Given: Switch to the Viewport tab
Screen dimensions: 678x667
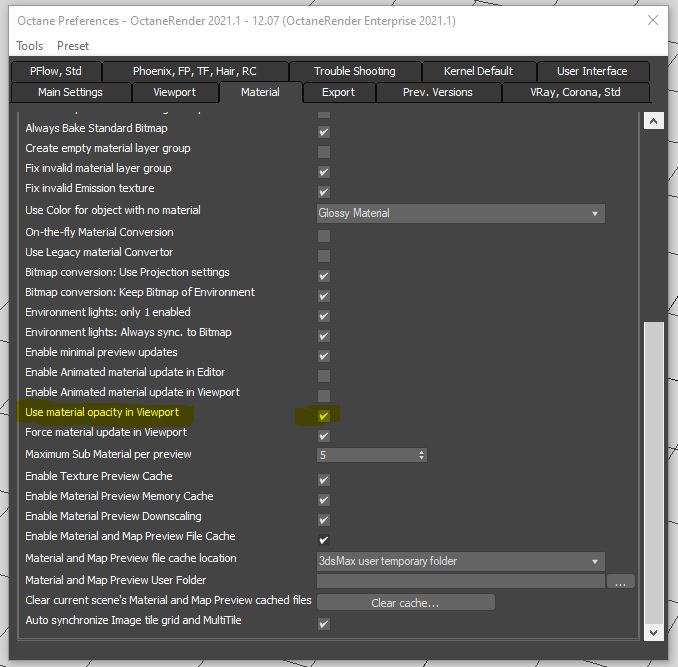Looking at the screenshot, I should pyautogui.click(x=174, y=92).
